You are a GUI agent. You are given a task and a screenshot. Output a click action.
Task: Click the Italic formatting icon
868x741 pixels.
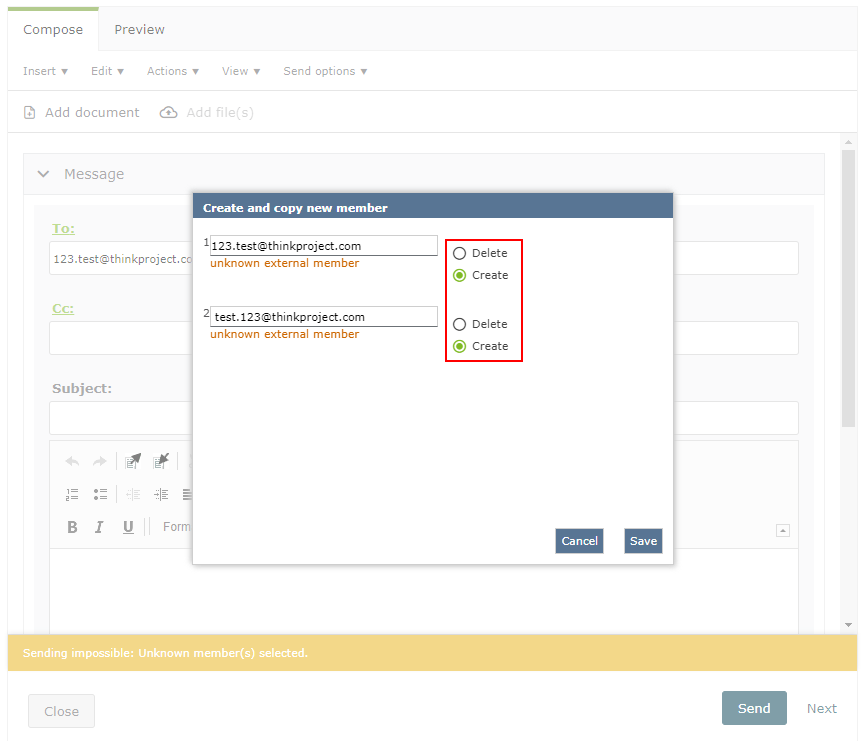click(99, 527)
